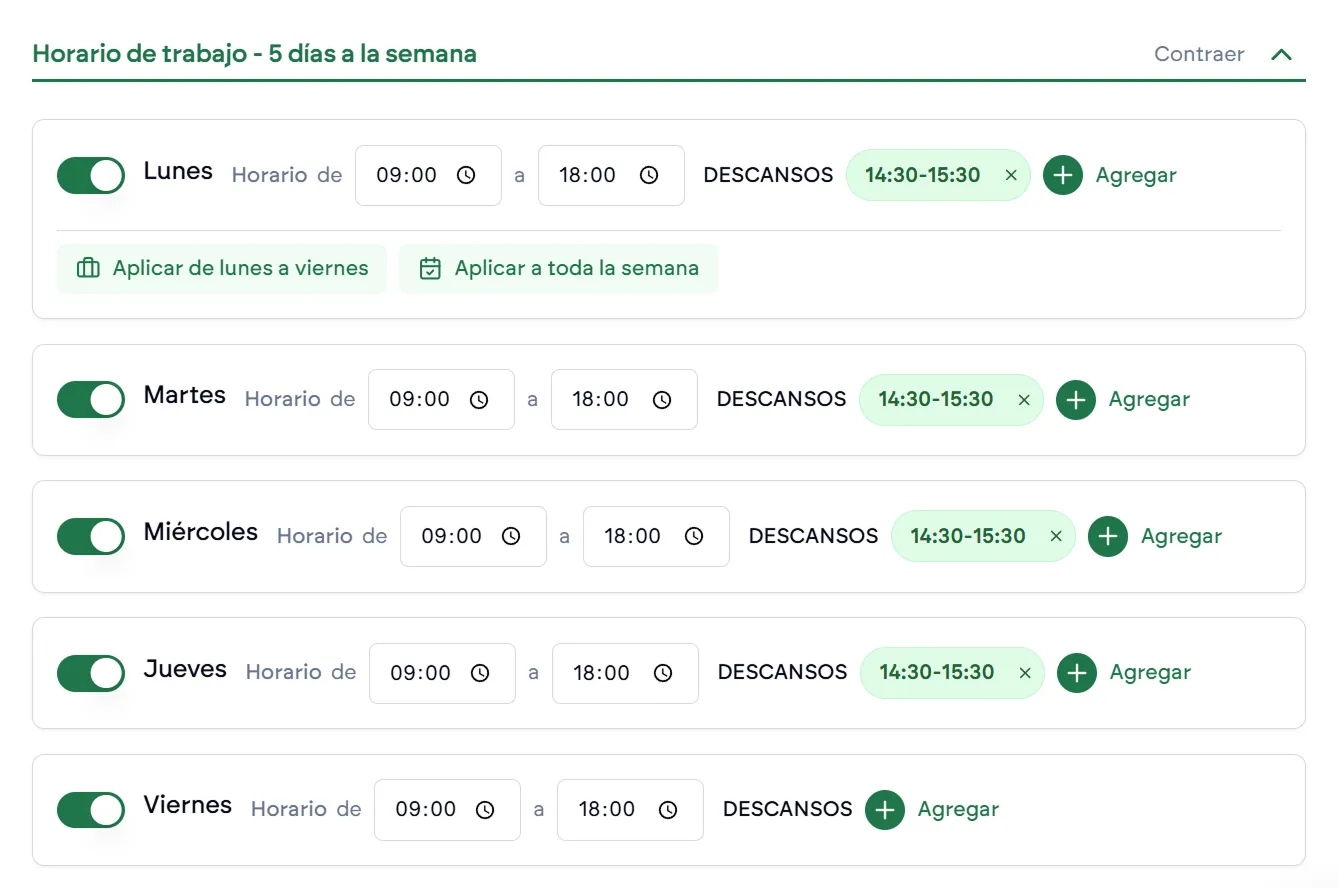The height and width of the screenshot is (888, 1339).
Task: Click the plus icon to add Miércoles break
Action: click(1107, 536)
